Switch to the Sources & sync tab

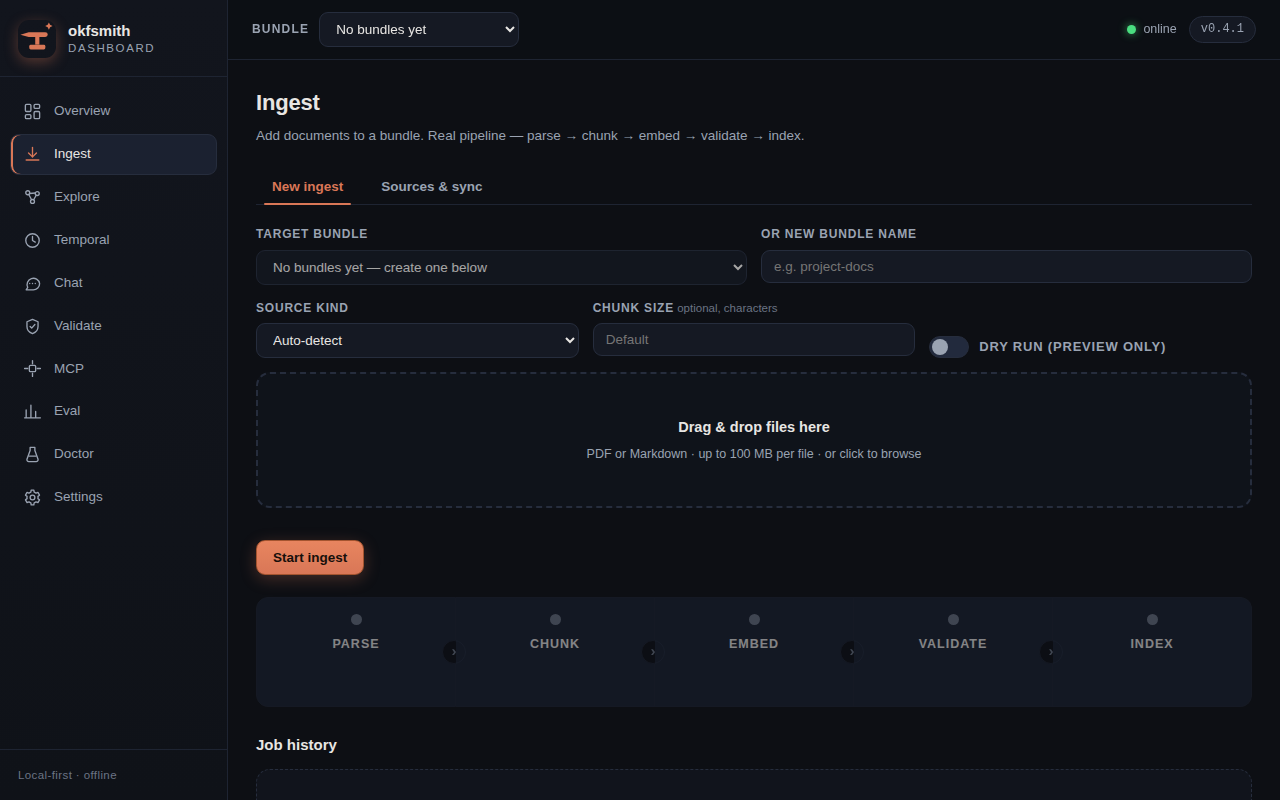coord(432,187)
